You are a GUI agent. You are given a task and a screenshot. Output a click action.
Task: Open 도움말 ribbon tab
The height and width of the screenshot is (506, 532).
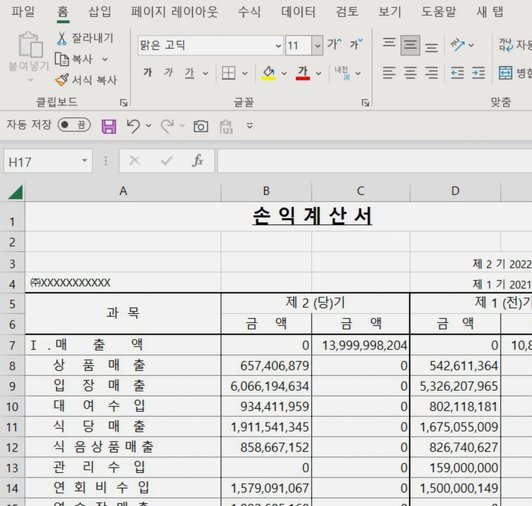click(438, 12)
